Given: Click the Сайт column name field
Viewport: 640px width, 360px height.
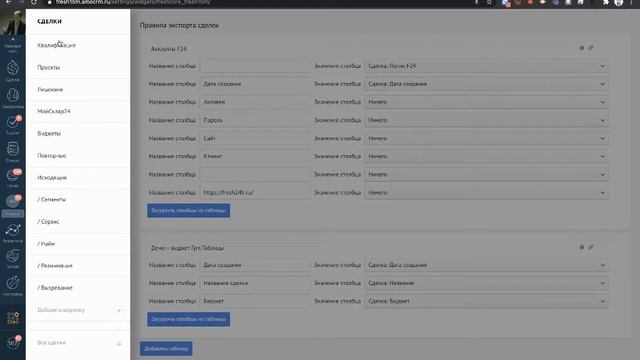Looking at the screenshot, I should 255,138.
